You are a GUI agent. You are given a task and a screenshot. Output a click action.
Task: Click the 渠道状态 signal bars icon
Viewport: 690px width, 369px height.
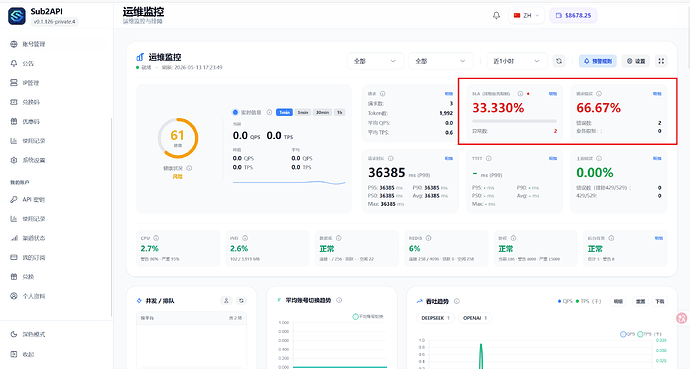click(x=14, y=238)
